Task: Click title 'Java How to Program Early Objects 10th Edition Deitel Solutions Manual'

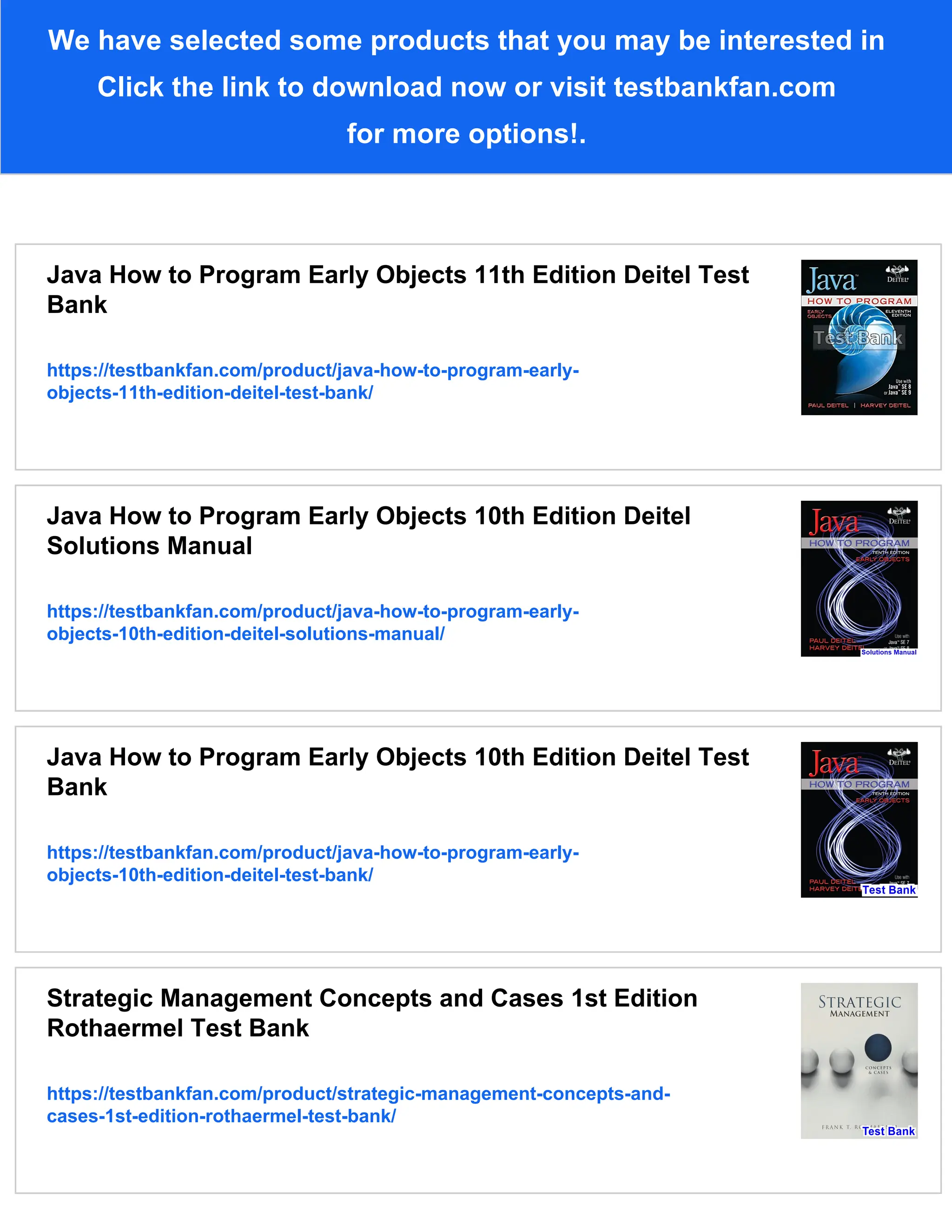Action: [369, 530]
